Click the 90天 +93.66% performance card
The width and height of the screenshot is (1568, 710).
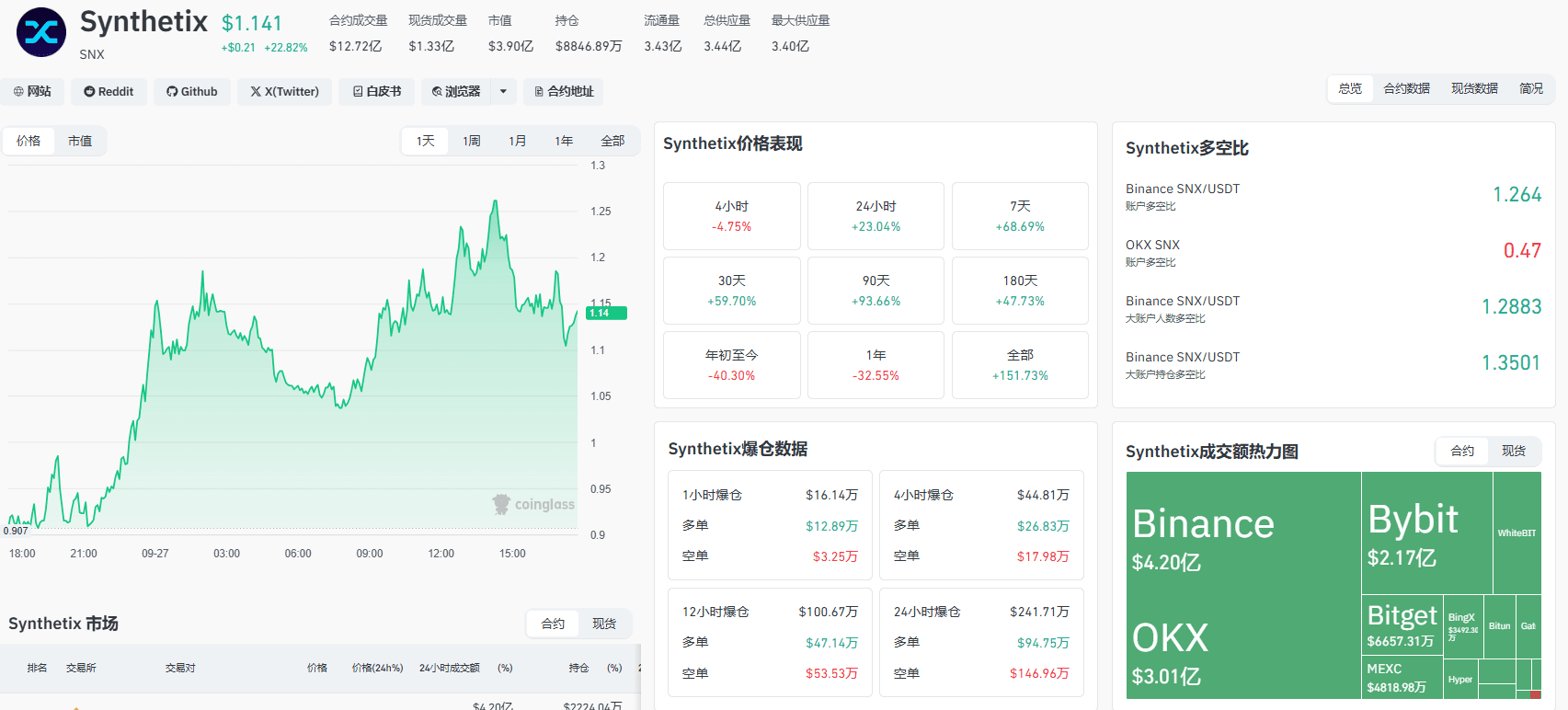876,291
